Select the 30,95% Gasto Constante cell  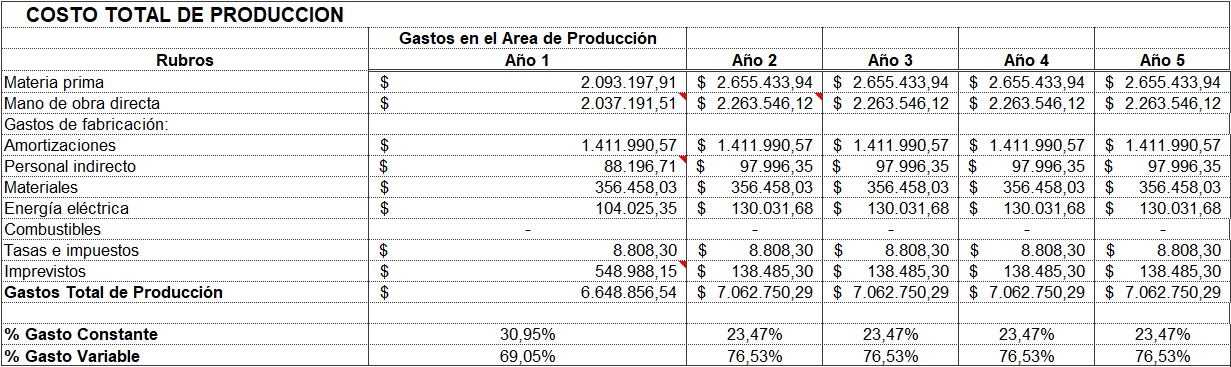click(527, 334)
